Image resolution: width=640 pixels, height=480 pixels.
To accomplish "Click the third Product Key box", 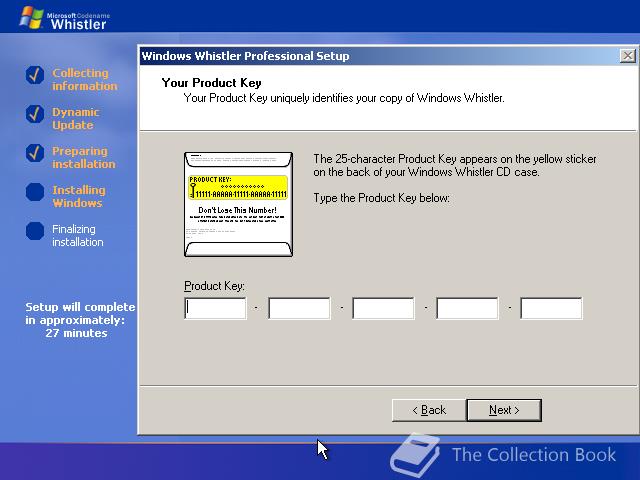I will [x=383, y=308].
